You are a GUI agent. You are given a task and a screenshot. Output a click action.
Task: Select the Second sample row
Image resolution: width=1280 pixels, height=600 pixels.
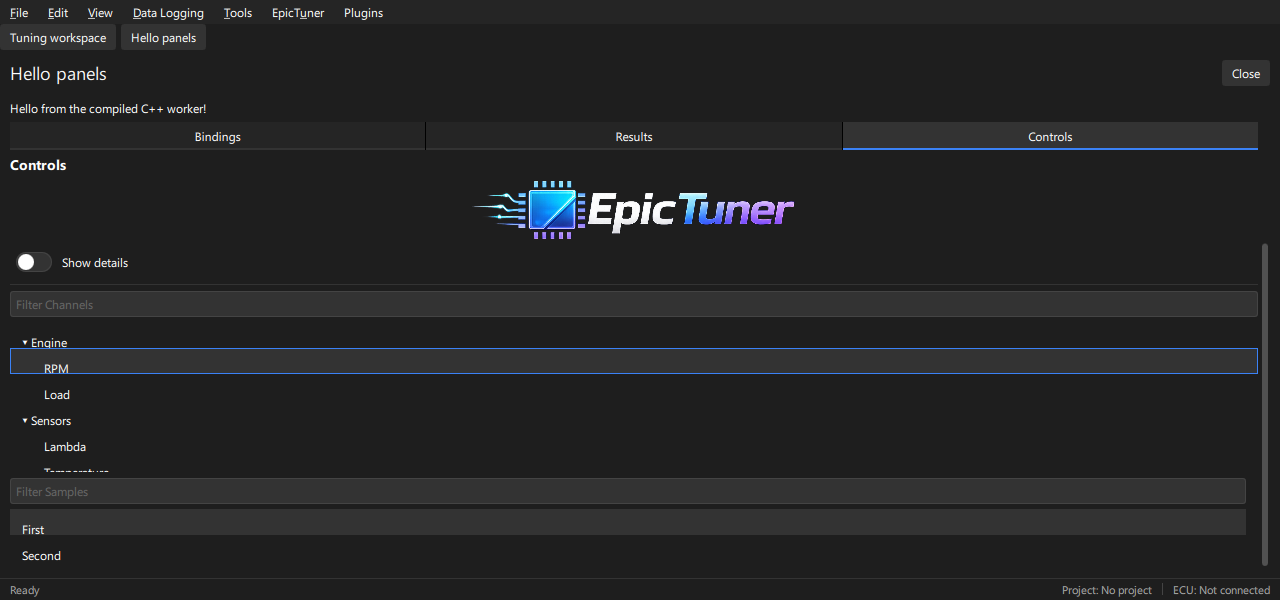coord(628,556)
